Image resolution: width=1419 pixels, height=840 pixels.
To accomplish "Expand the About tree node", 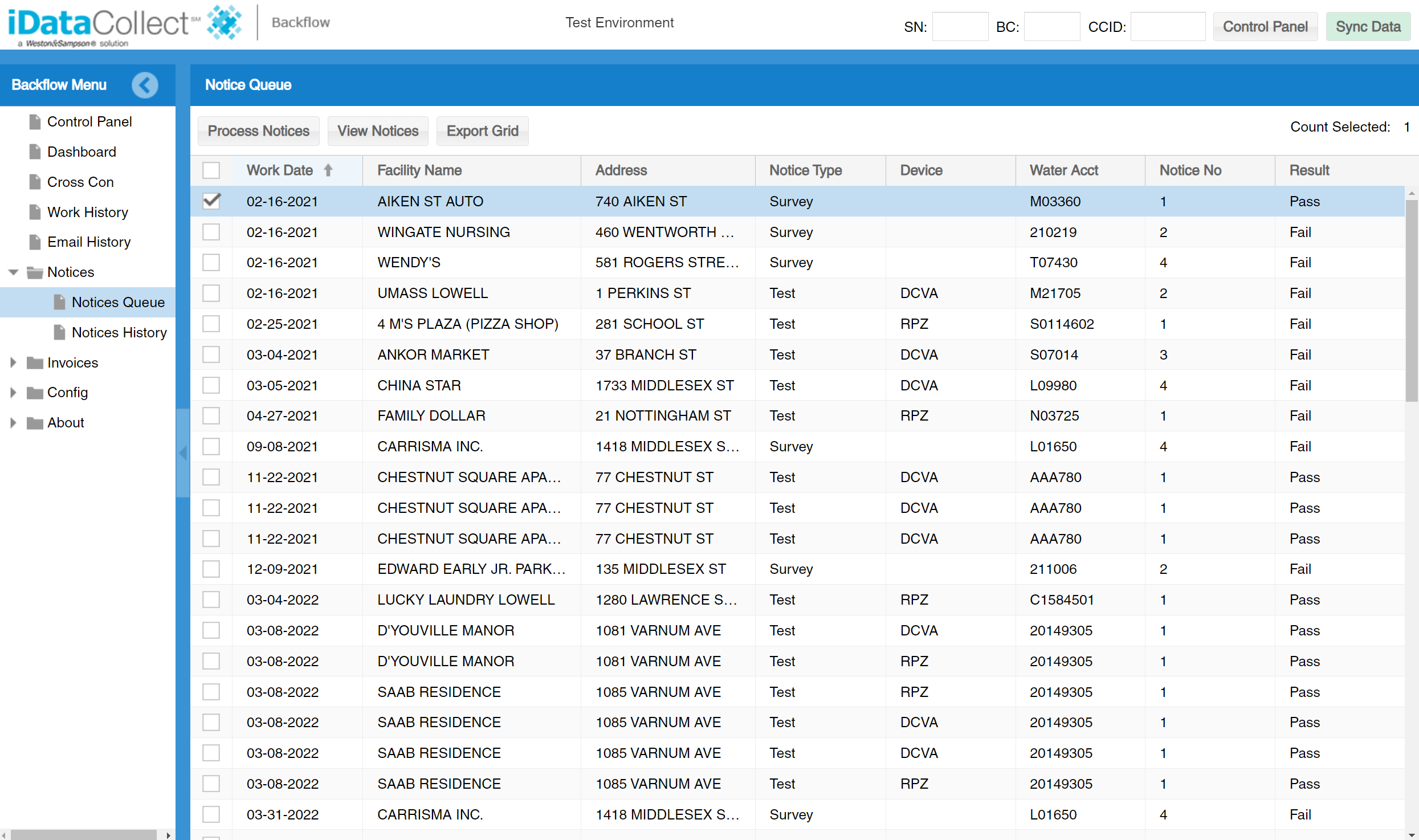I will [x=14, y=423].
